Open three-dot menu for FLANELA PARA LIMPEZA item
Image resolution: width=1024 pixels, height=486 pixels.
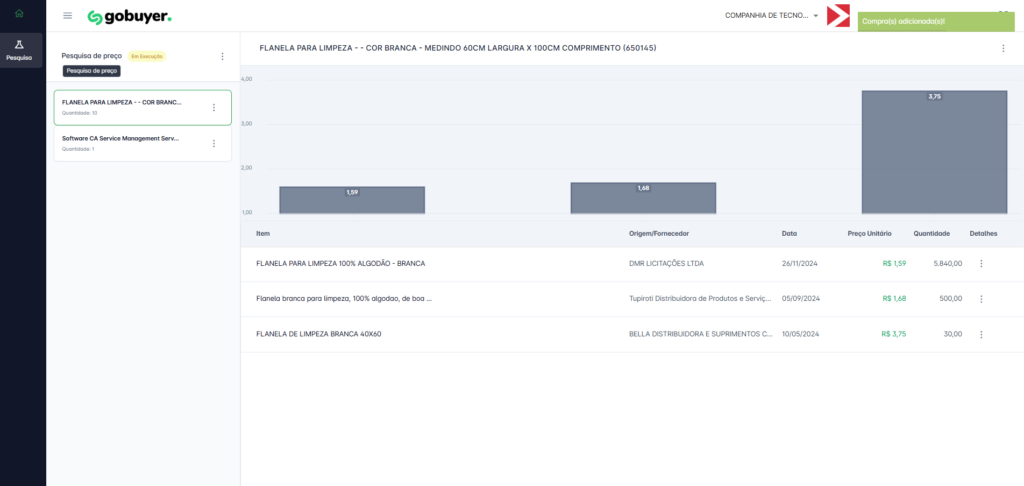tap(213, 107)
